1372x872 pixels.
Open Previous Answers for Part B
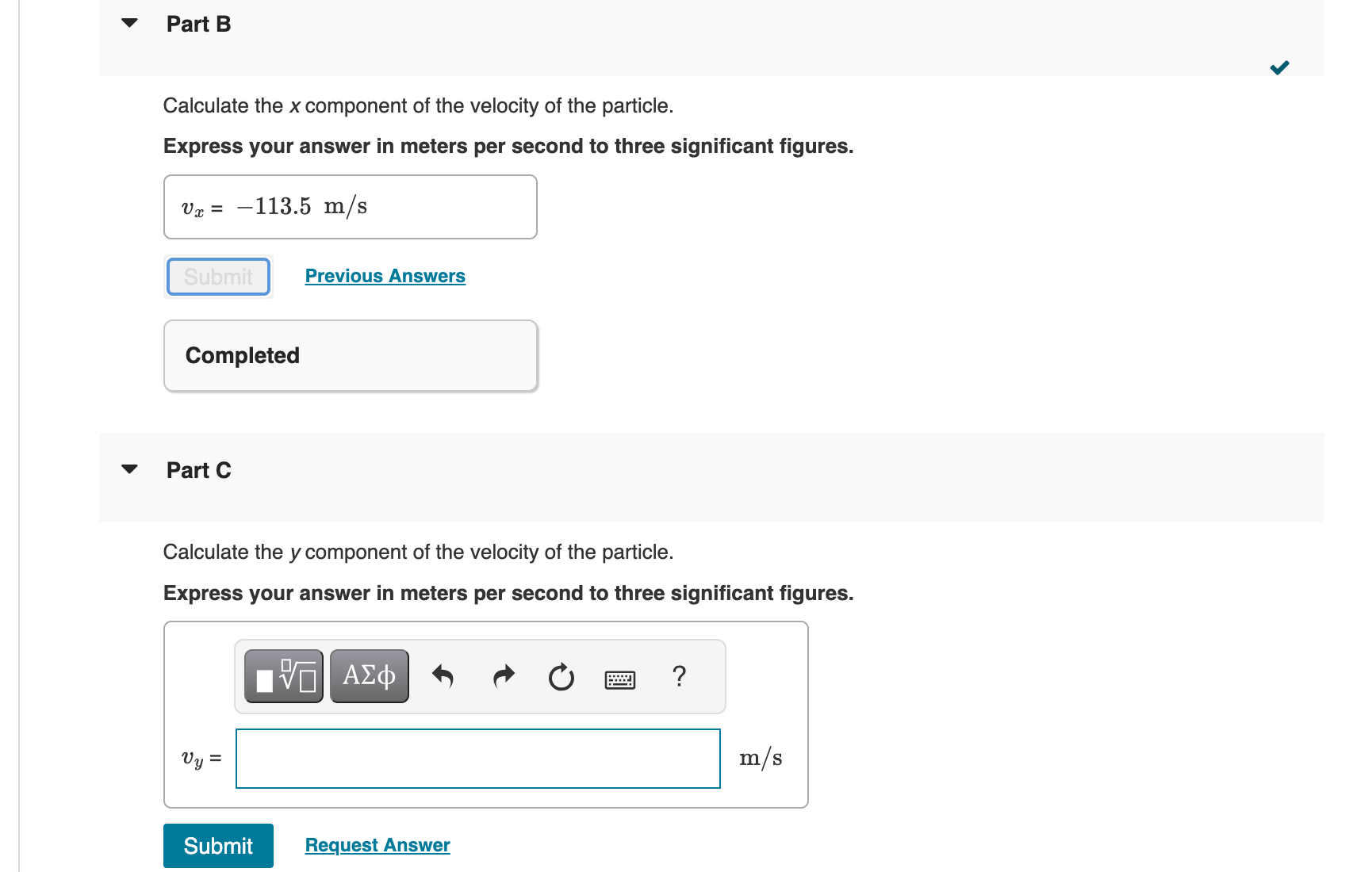385,276
